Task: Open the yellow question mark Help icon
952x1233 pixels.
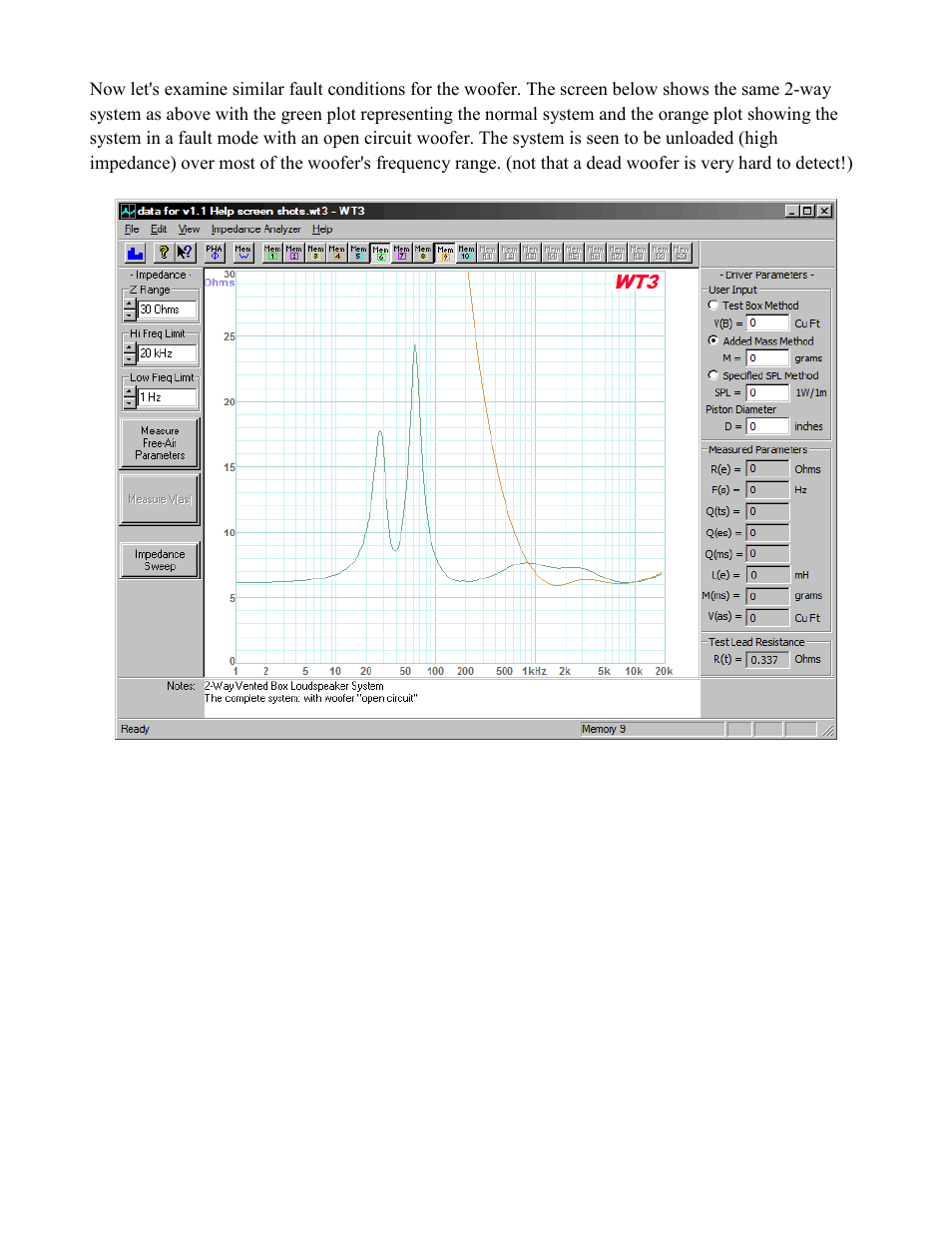Action: pyautogui.click(x=164, y=253)
